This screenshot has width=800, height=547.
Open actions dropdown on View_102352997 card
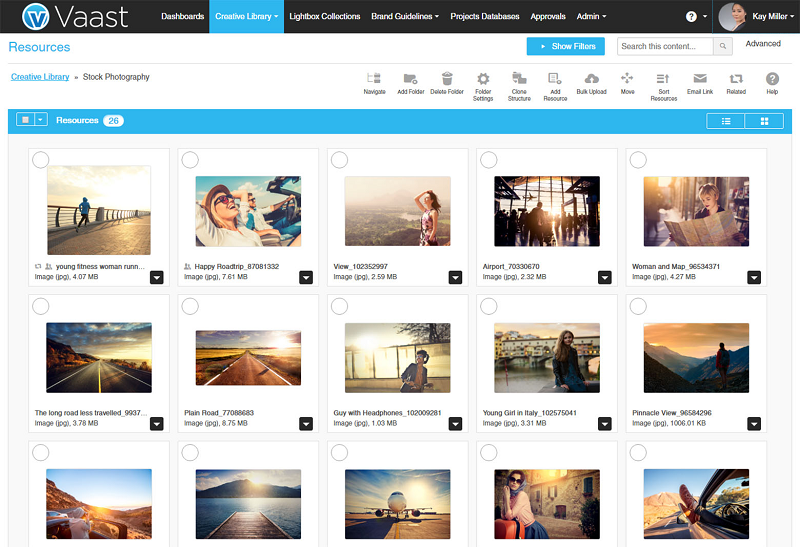point(455,278)
